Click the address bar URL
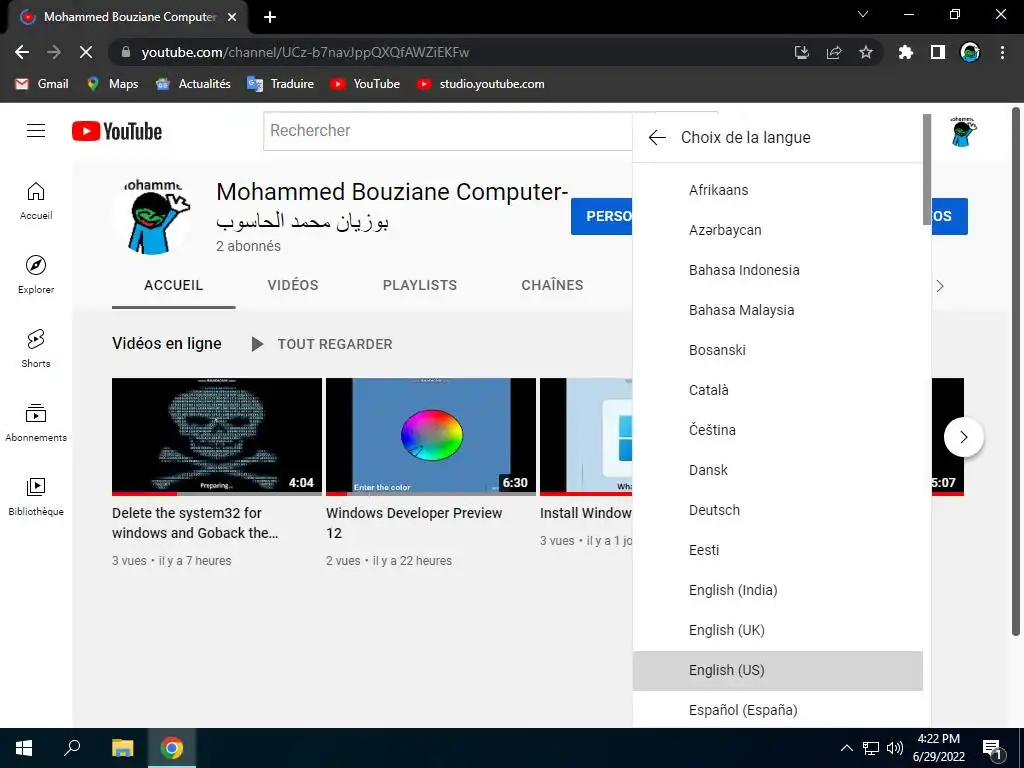Image resolution: width=1024 pixels, height=768 pixels. tap(306, 52)
